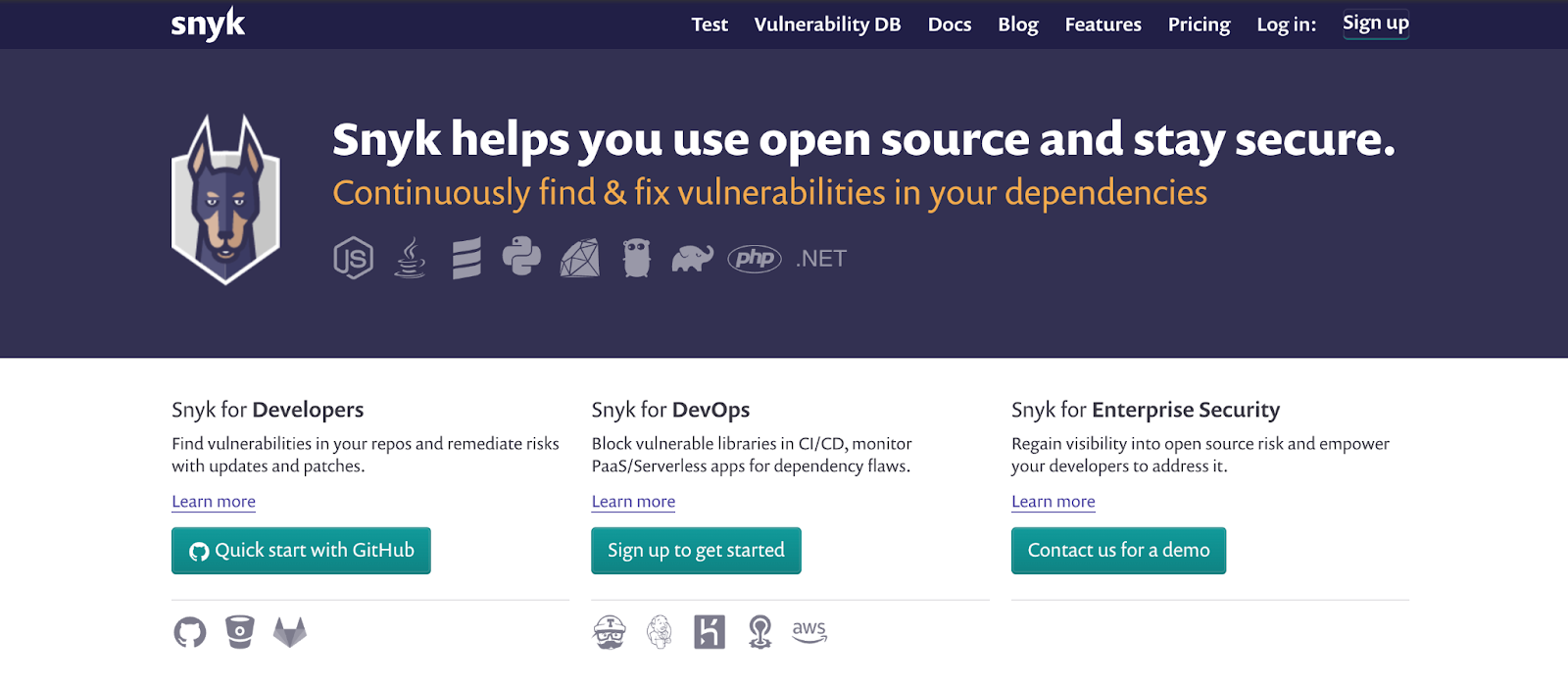Click the subtitle 'Continuously find & fix vulnerabilities'
The width and height of the screenshot is (1568, 686).
769,193
